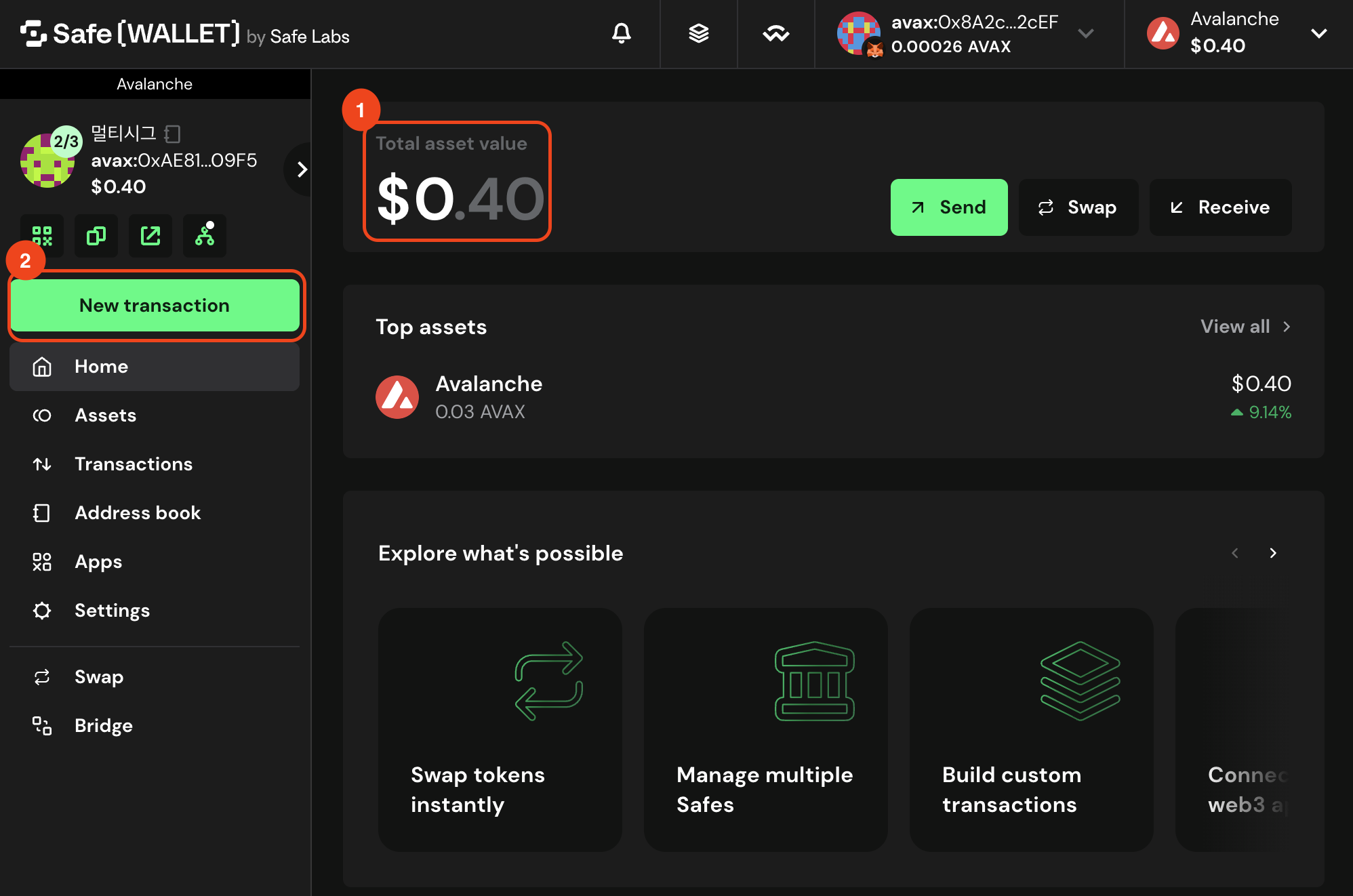This screenshot has width=1353, height=896.
Task: Show the Safe QR code
Action: (42, 236)
